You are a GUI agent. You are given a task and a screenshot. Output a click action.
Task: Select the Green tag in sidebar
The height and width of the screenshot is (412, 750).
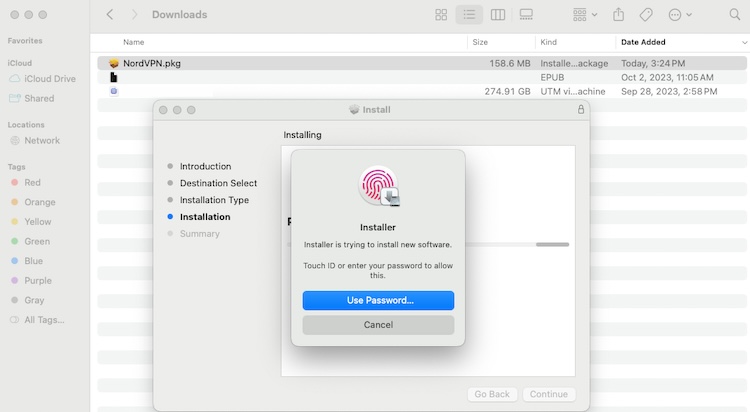tap(31, 241)
